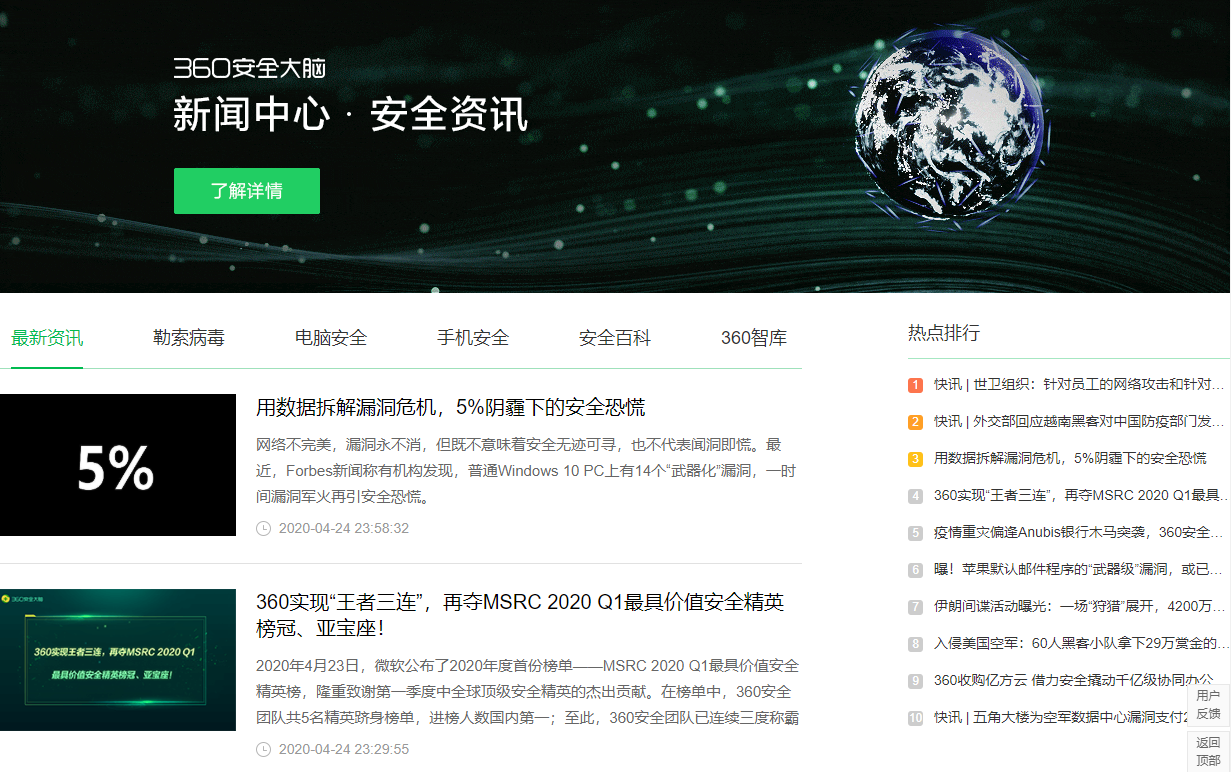Click clock icon beside 2020-04-24 23:29:55
Image resolution: width=1231 pixels, height=772 pixels.
click(x=264, y=749)
